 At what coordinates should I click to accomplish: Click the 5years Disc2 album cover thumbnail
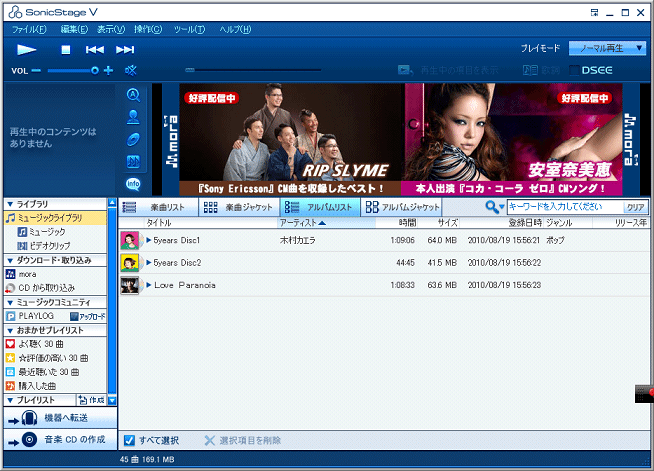(130, 263)
